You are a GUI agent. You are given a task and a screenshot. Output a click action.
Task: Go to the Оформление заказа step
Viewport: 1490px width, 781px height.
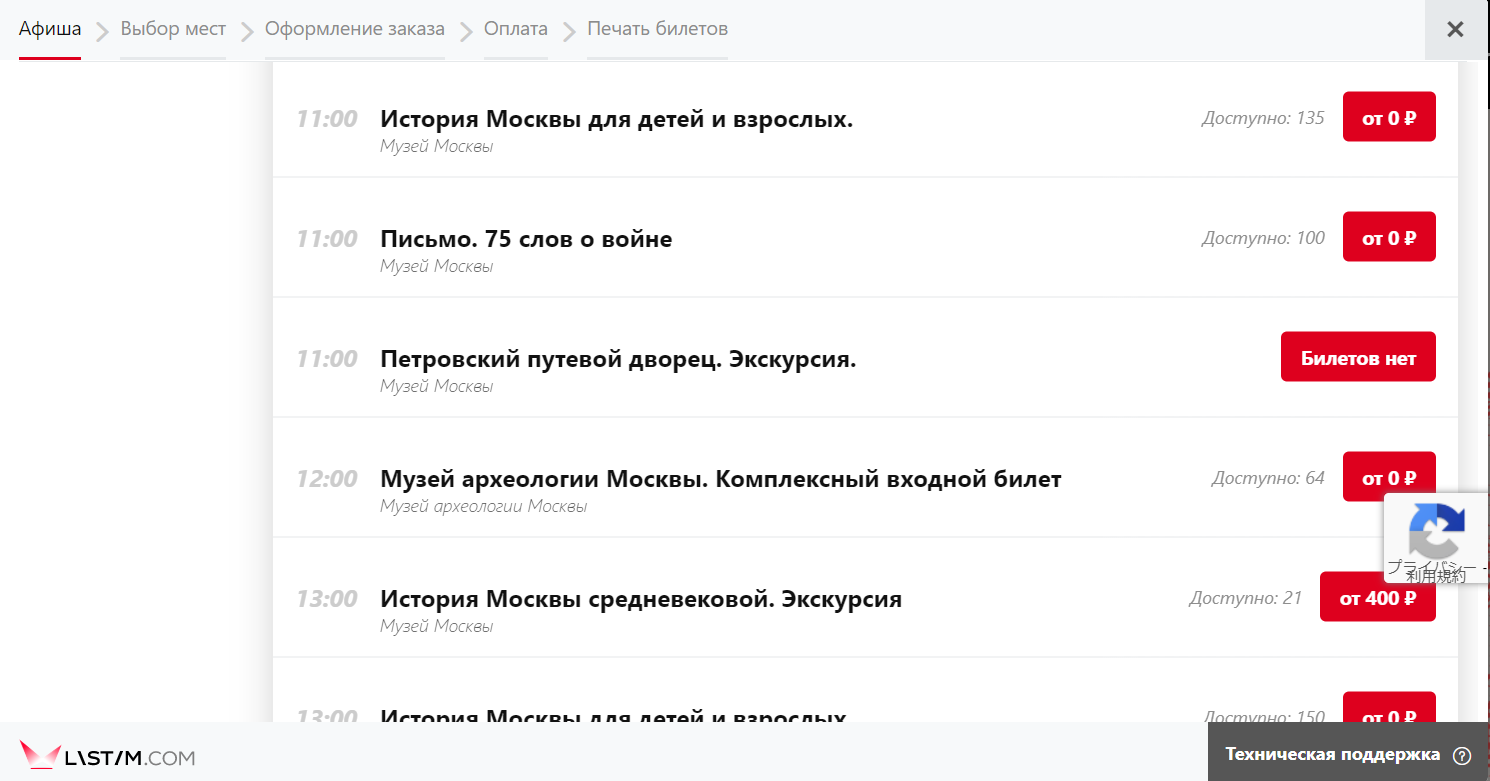(x=355, y=29)
